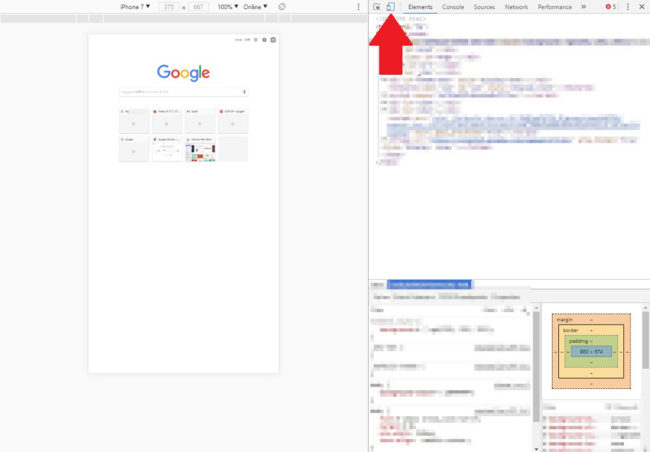Open the Performance tab
The height and width of the screenshot is (452, 650).
[555, 7]
